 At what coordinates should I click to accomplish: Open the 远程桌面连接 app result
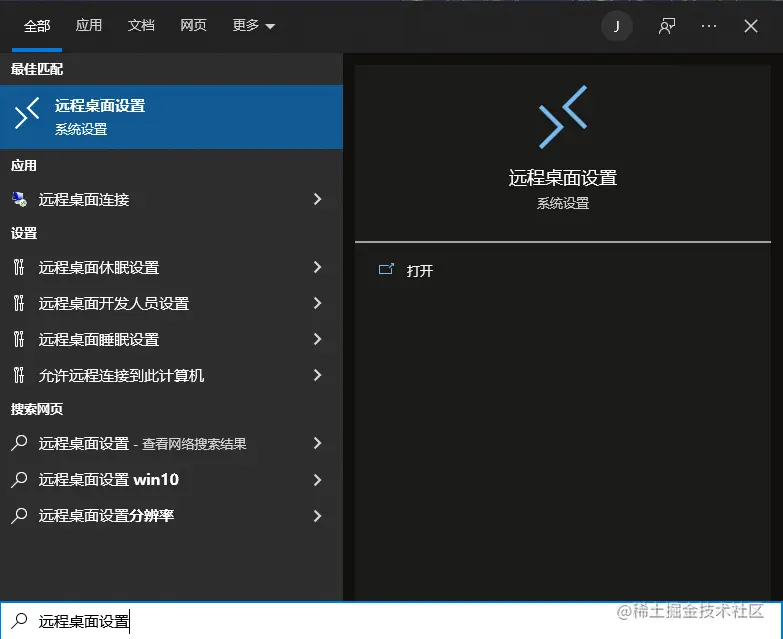(x=171, y=199)
